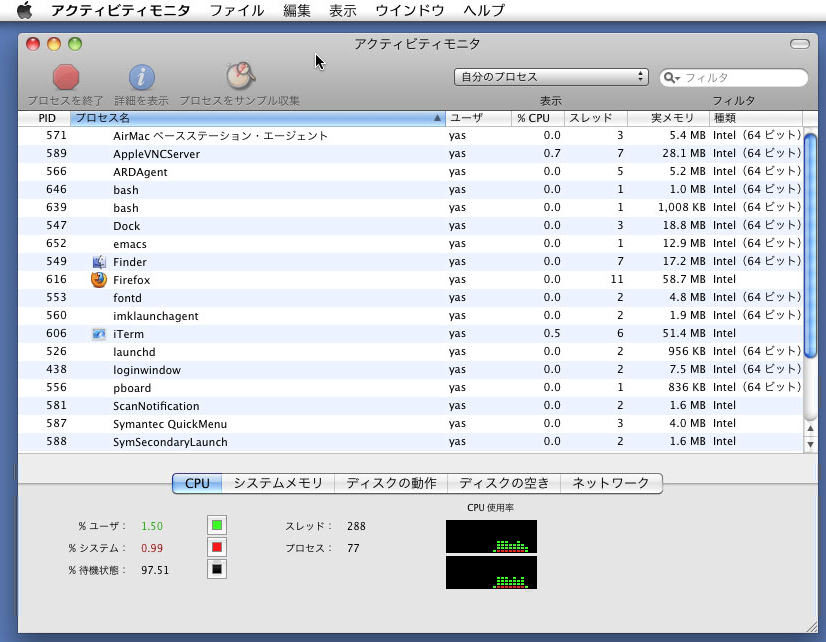Image resolution: width=826 pixels, height=642 pixels.
Task: Click the プロセス count 77
Action: [x=353, y=548]
